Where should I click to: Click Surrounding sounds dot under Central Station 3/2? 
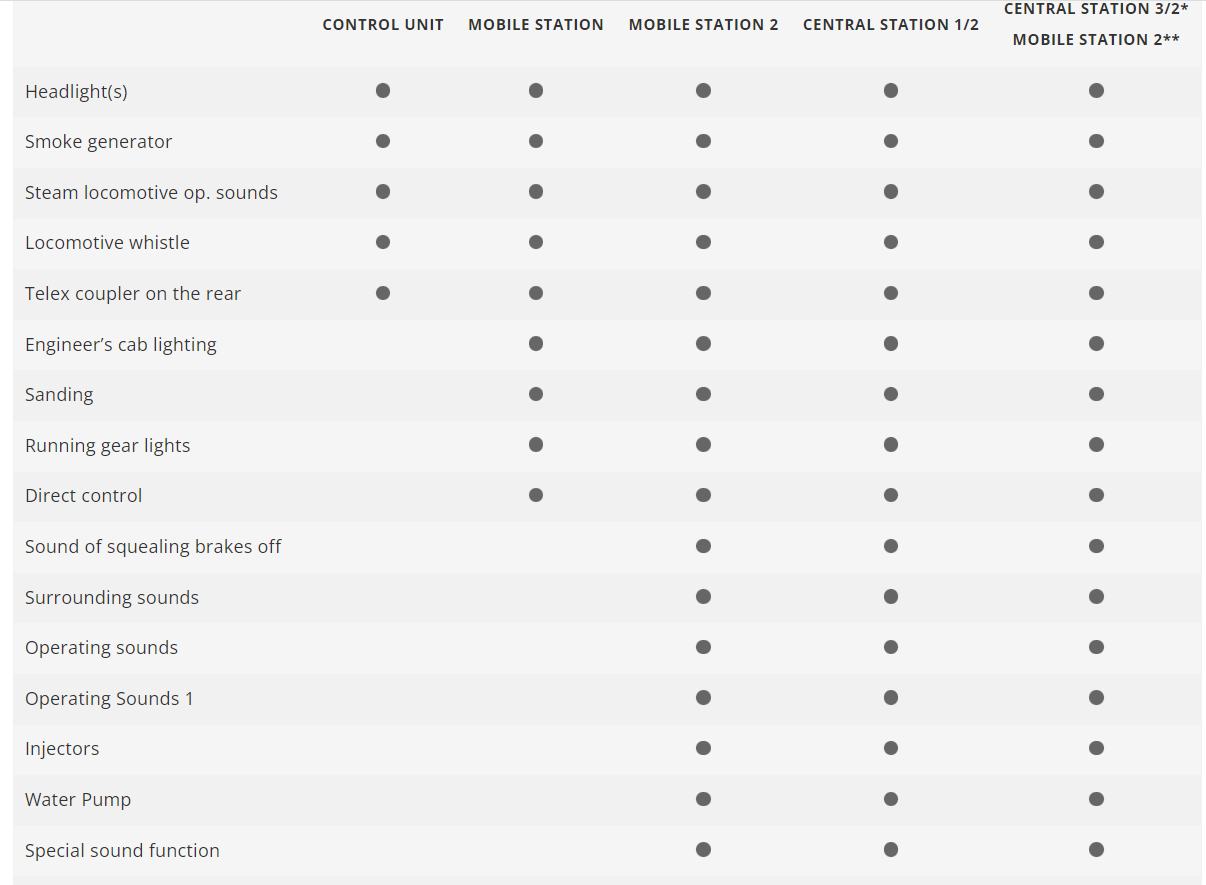pos(1096,597)
